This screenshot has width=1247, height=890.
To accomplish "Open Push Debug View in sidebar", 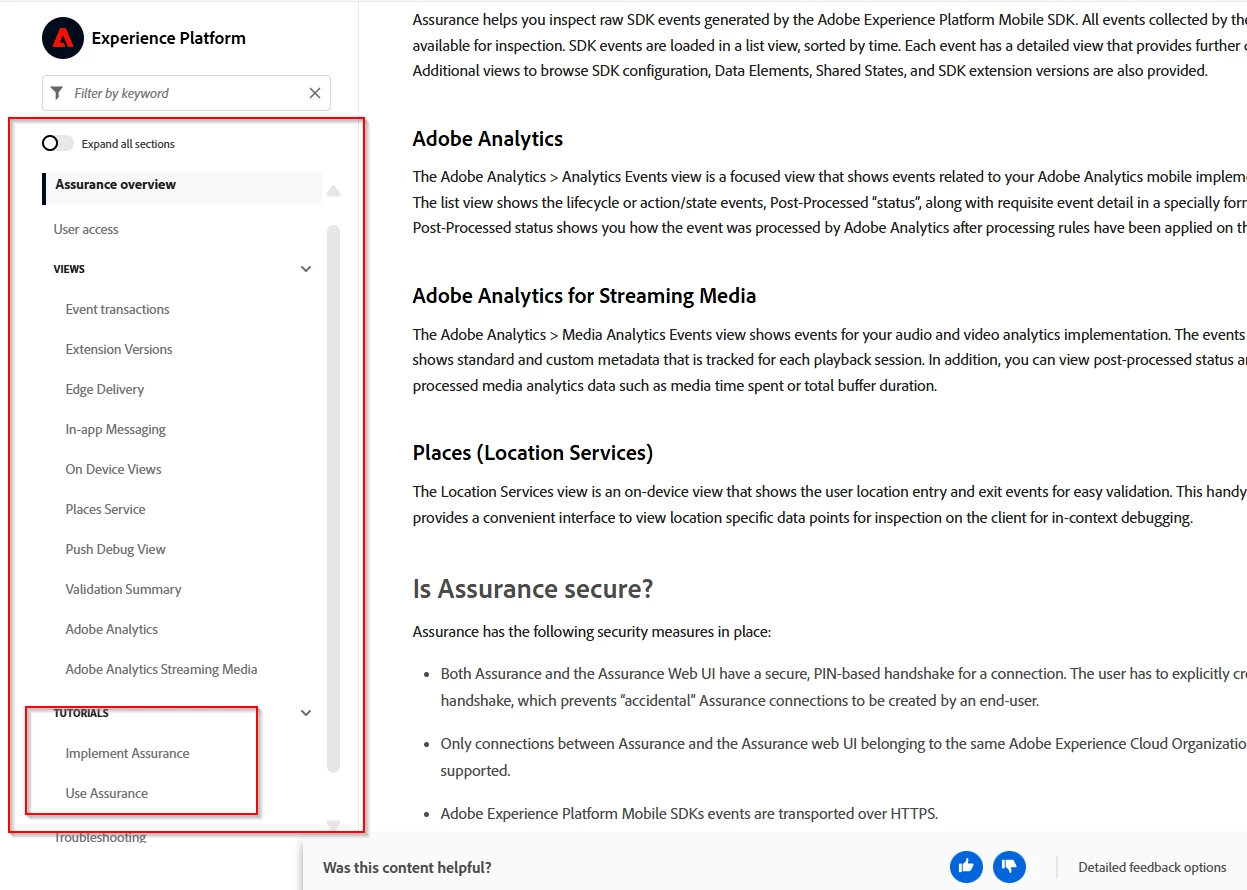I will point(116,549).
